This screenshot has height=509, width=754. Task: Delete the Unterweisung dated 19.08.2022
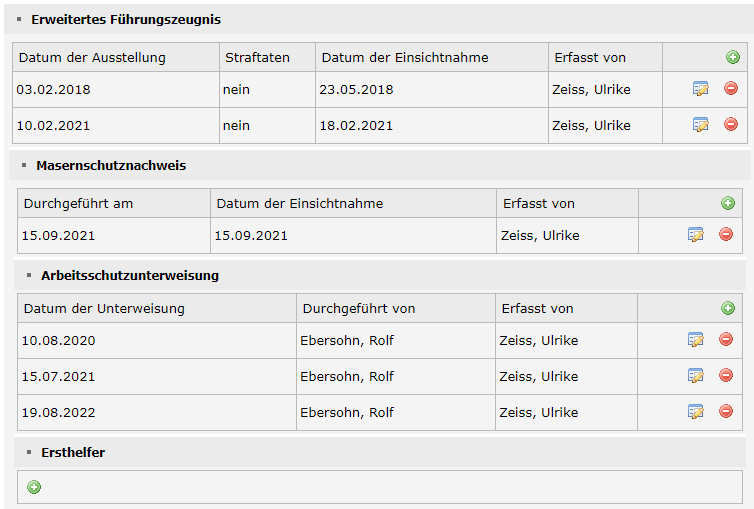click(x=726, y=411)
